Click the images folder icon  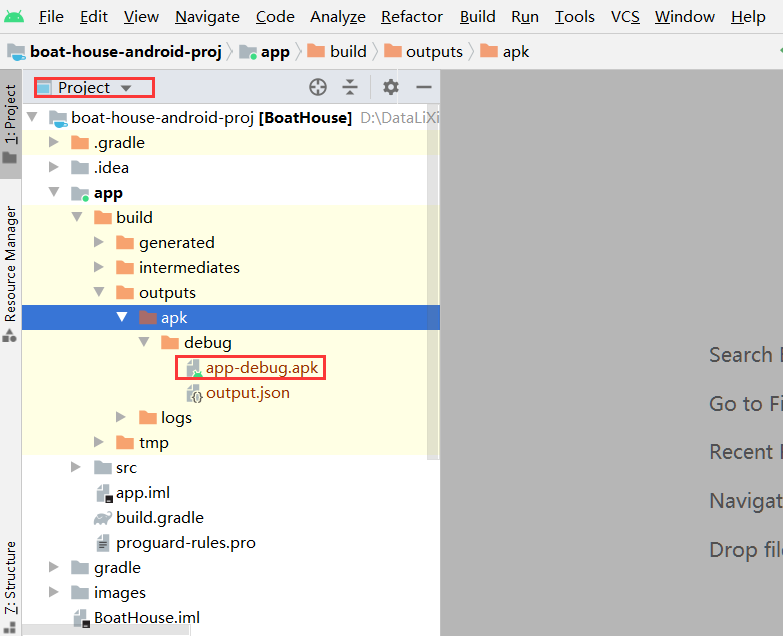pyautogui.click(x=80, y=592)
